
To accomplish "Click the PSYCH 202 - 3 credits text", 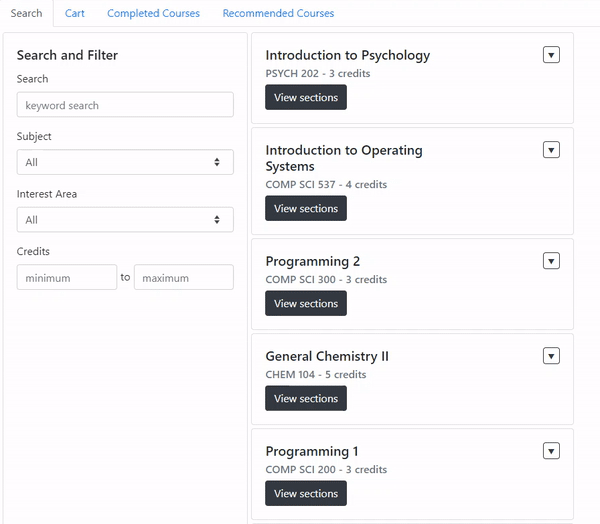I will 318,73.
